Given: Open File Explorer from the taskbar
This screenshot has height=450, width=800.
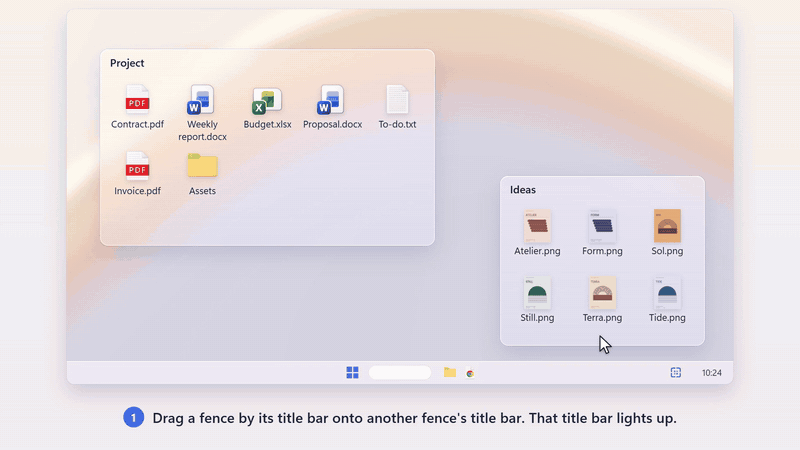Looking at the screenshot, I should 449,372.
